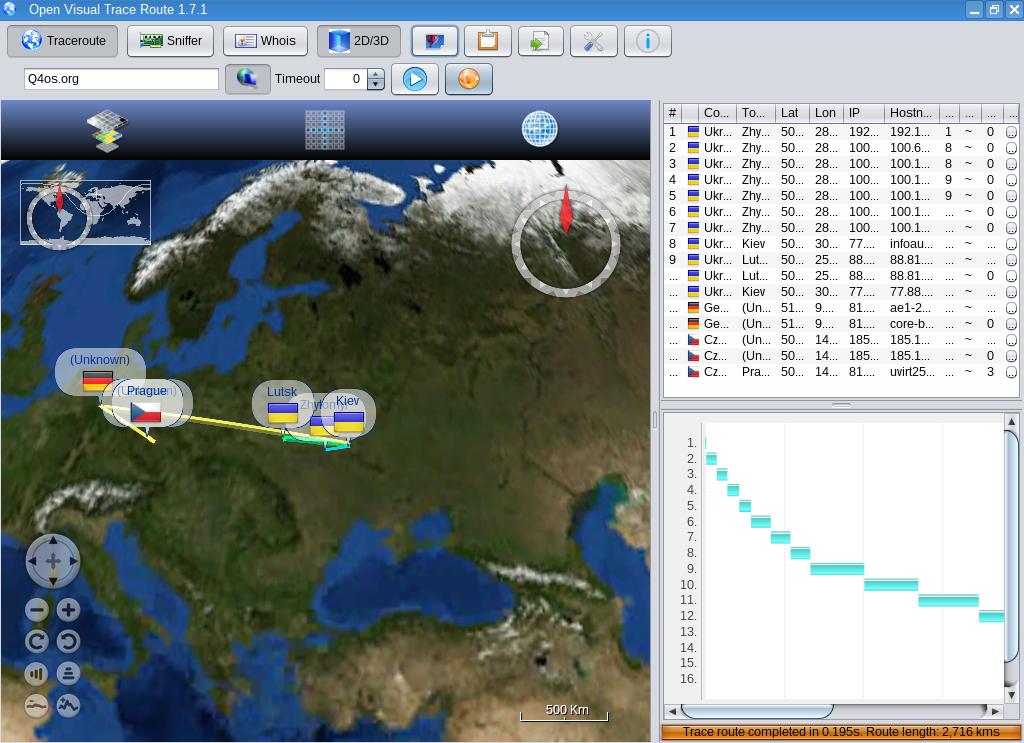Open the About info icon
The image size is (1024, 743).
point(647,41)
